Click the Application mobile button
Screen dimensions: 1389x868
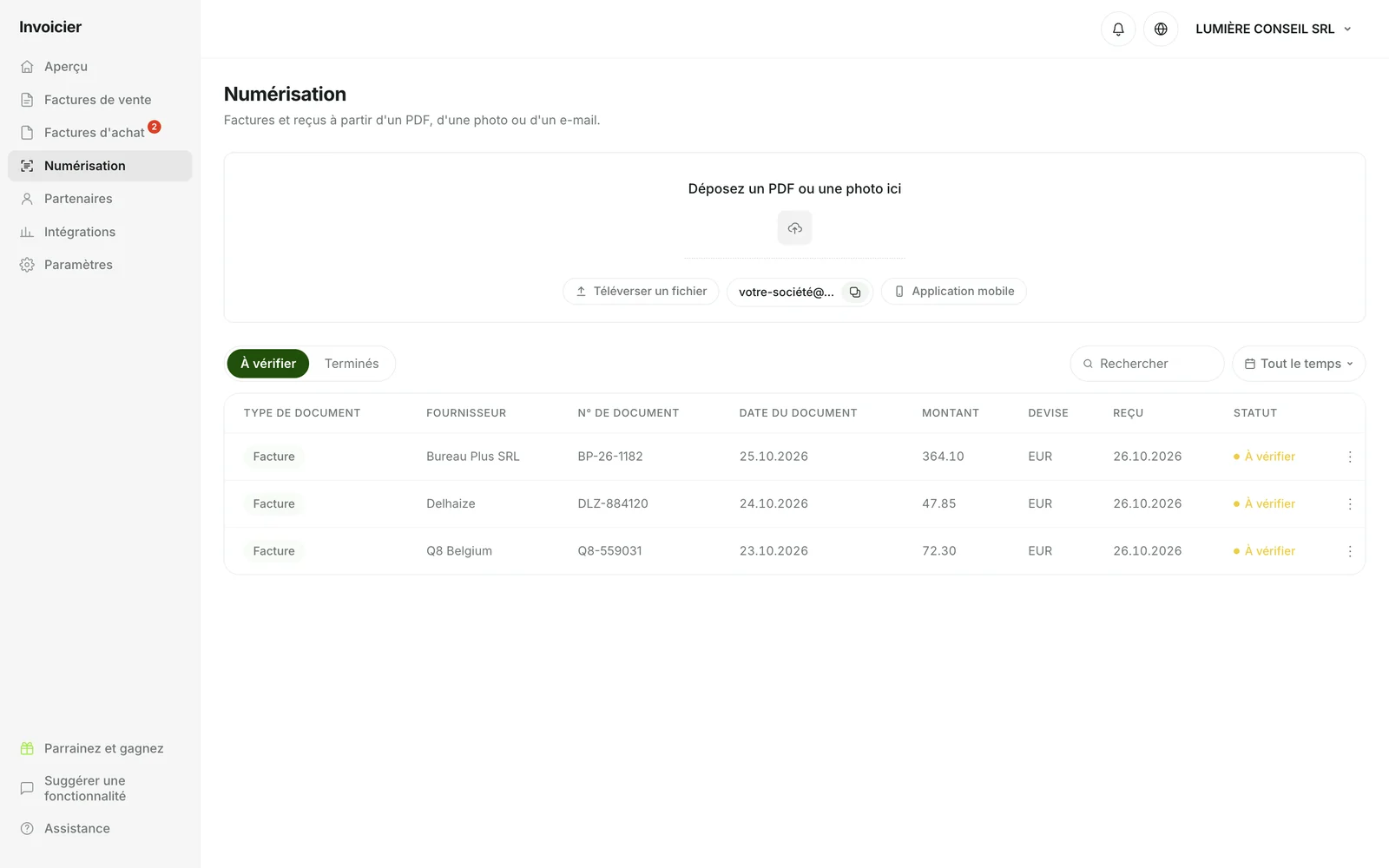(x=954, y=292)
